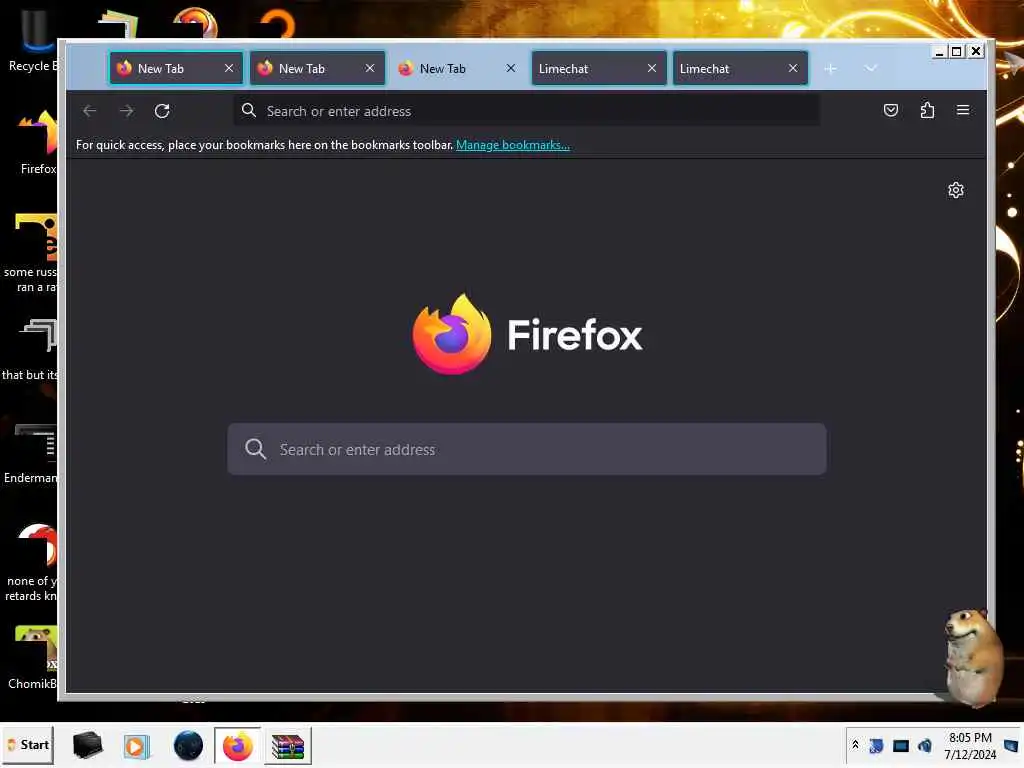Screen dimensions: 1024x768
Task: Open the dark globe taskbar app
Action: pos(188,746)
